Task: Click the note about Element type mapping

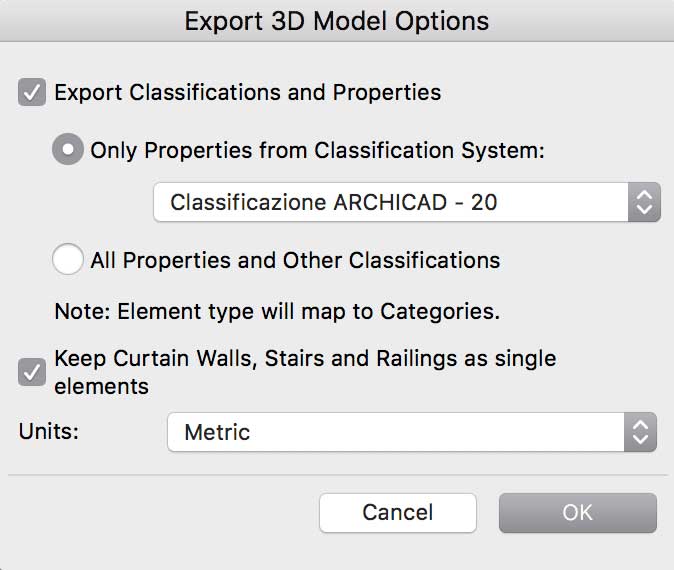Action: click(277, 311)
